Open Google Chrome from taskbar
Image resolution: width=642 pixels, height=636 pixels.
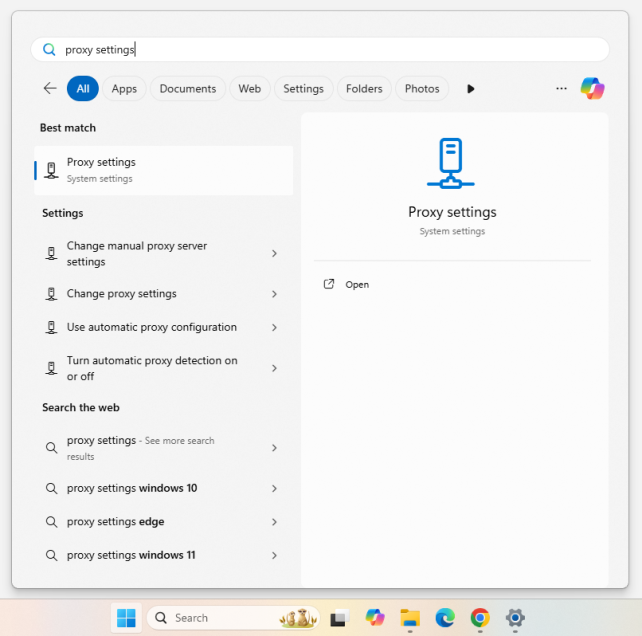tap(480, 618)
